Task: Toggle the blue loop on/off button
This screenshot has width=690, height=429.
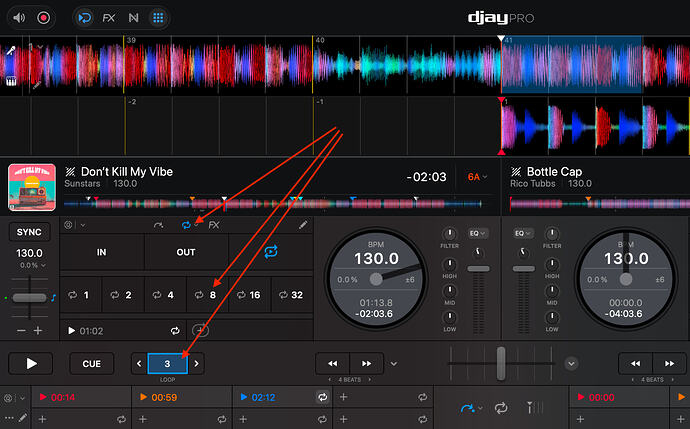Action: pos(271,252)
